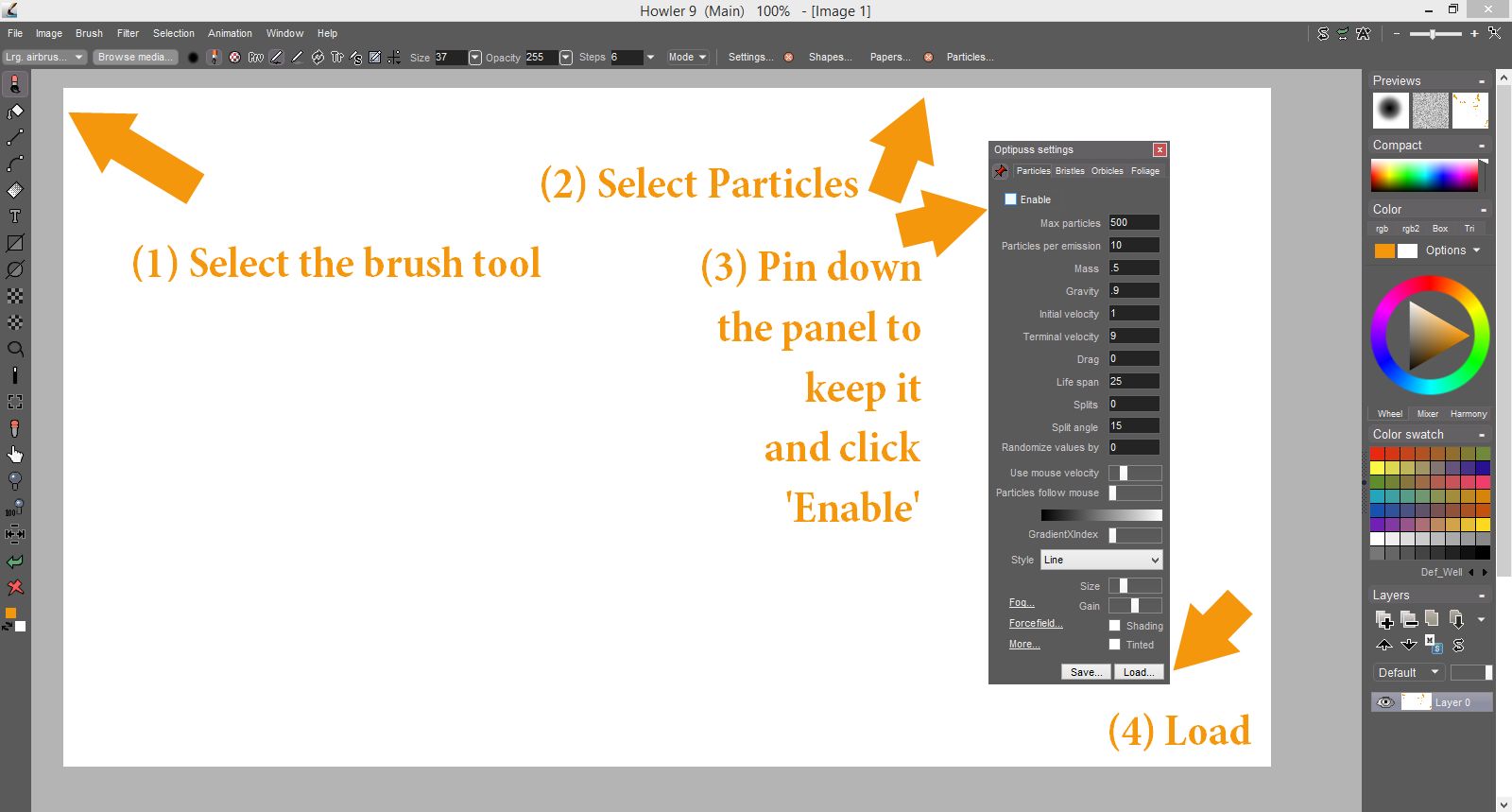Pick the Text tool in toolbox
Screen dimensions: 1512x812
15,216
